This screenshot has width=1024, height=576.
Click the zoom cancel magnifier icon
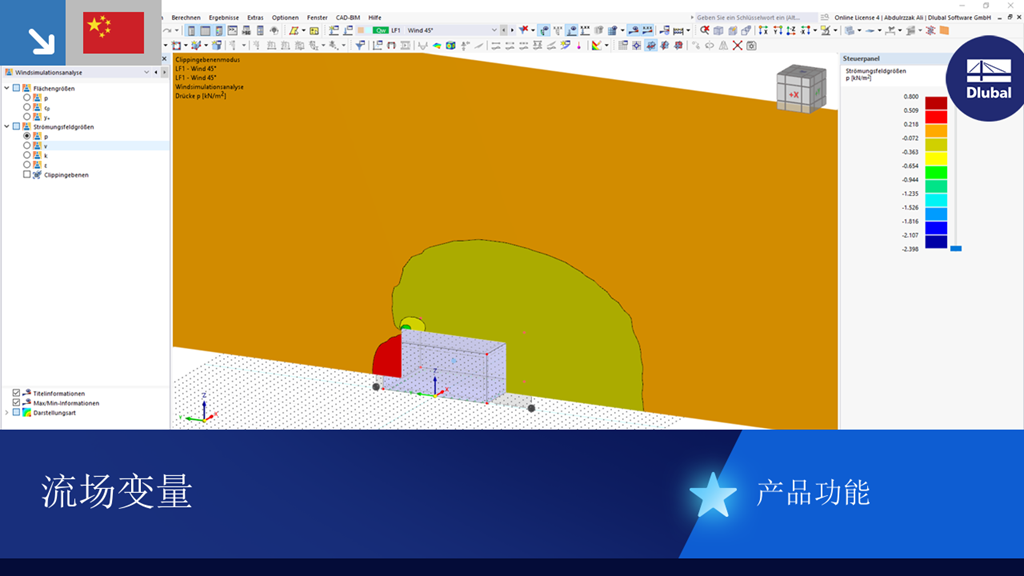[705, 30]
